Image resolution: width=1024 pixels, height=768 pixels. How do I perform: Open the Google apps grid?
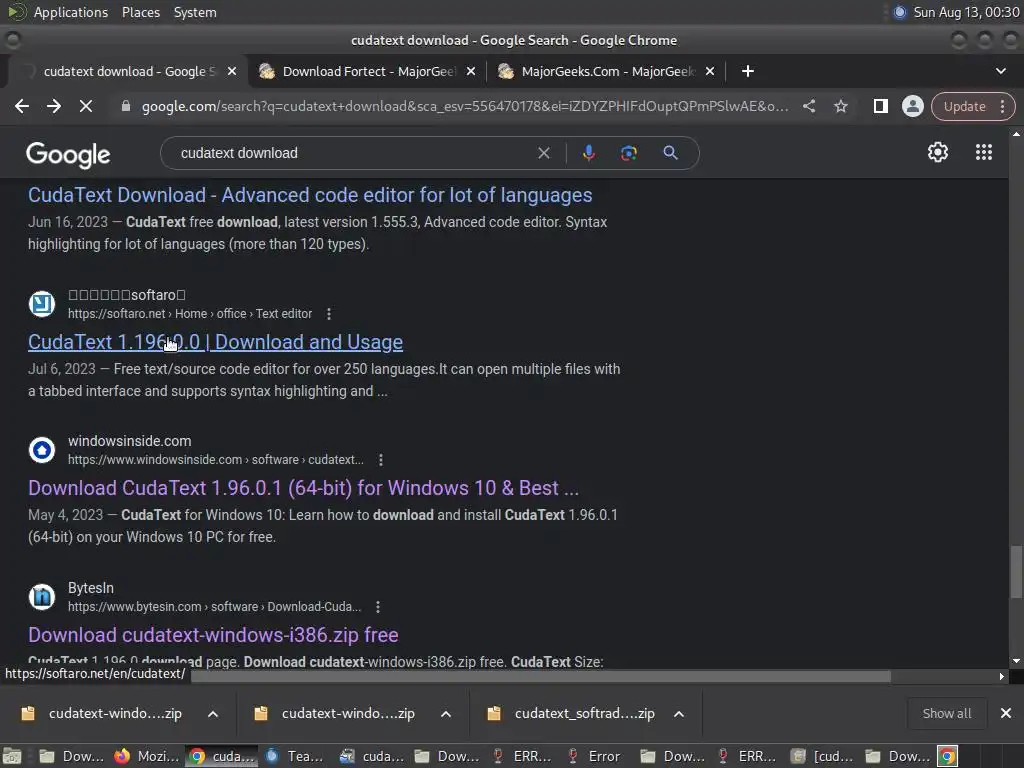(x=984, y=152)
